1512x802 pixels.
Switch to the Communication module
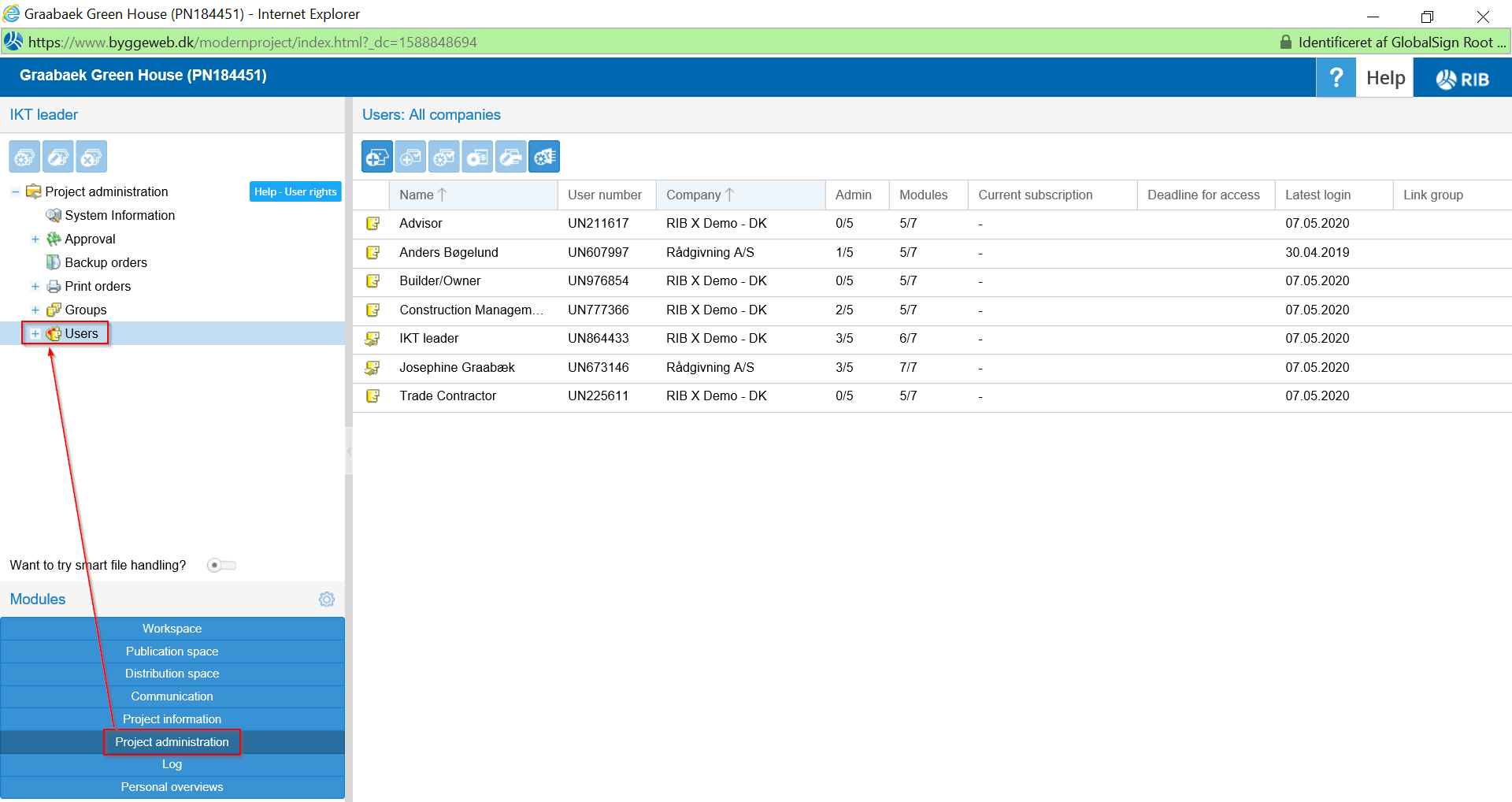point(172,696)
